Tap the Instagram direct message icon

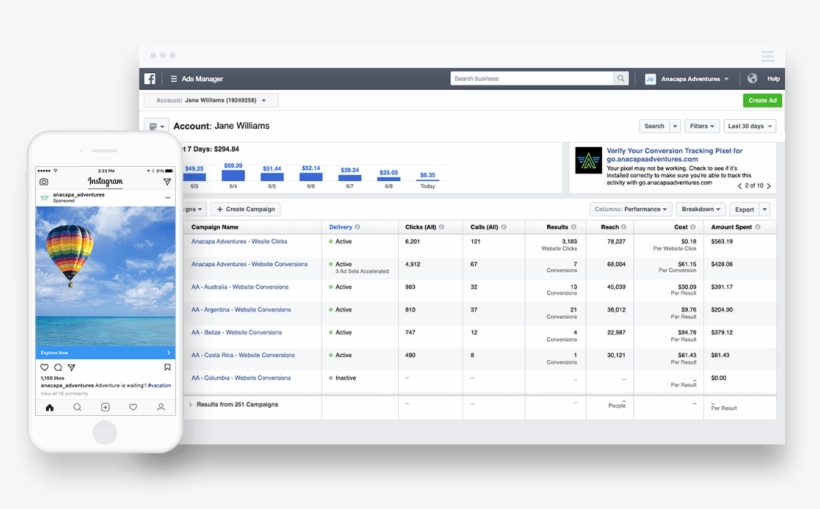click(167, 182)
